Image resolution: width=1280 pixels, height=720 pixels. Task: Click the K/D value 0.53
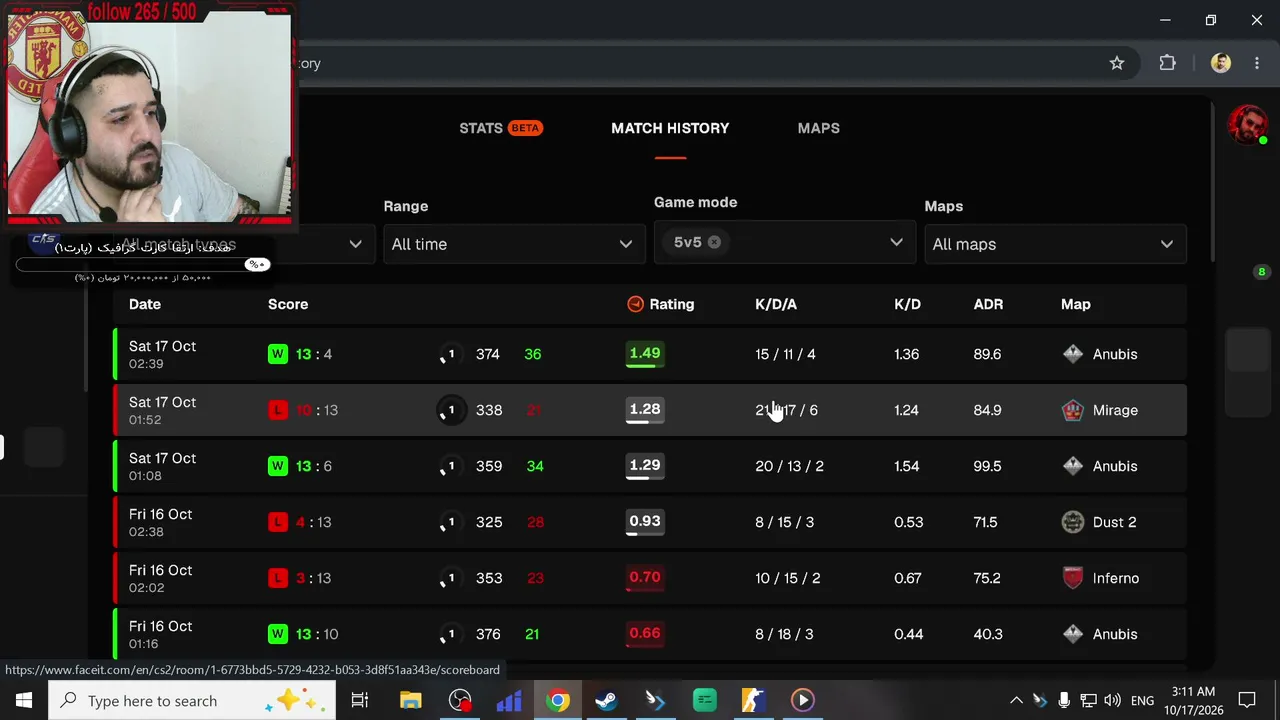point(908,522)
